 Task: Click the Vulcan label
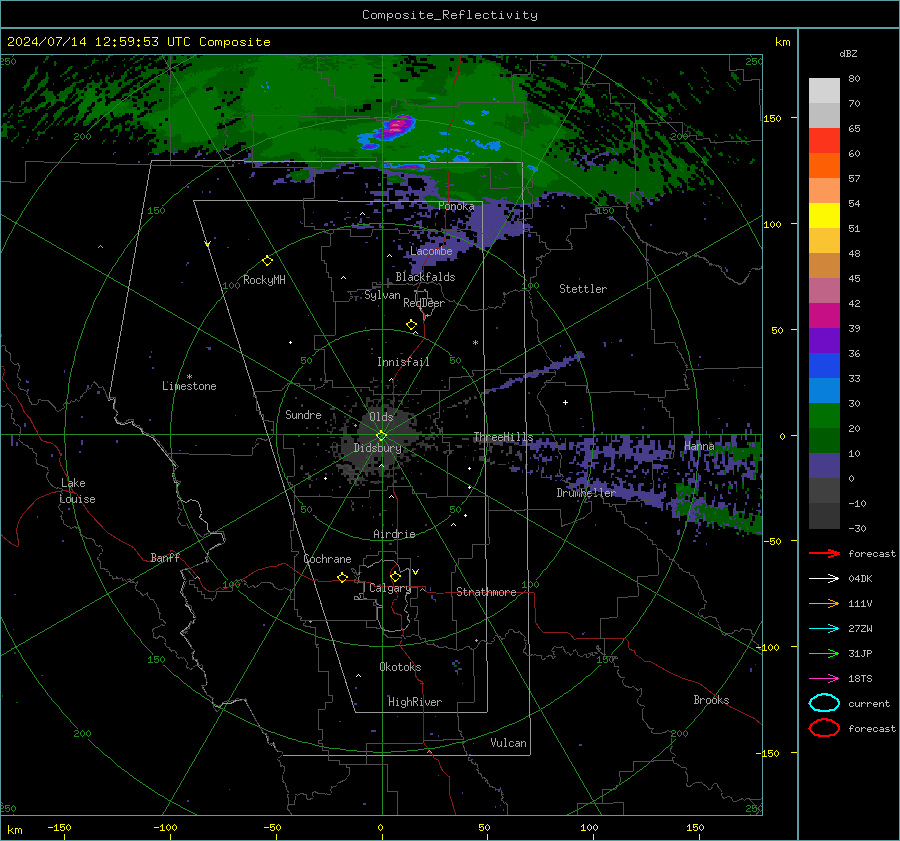pos(509,743)
